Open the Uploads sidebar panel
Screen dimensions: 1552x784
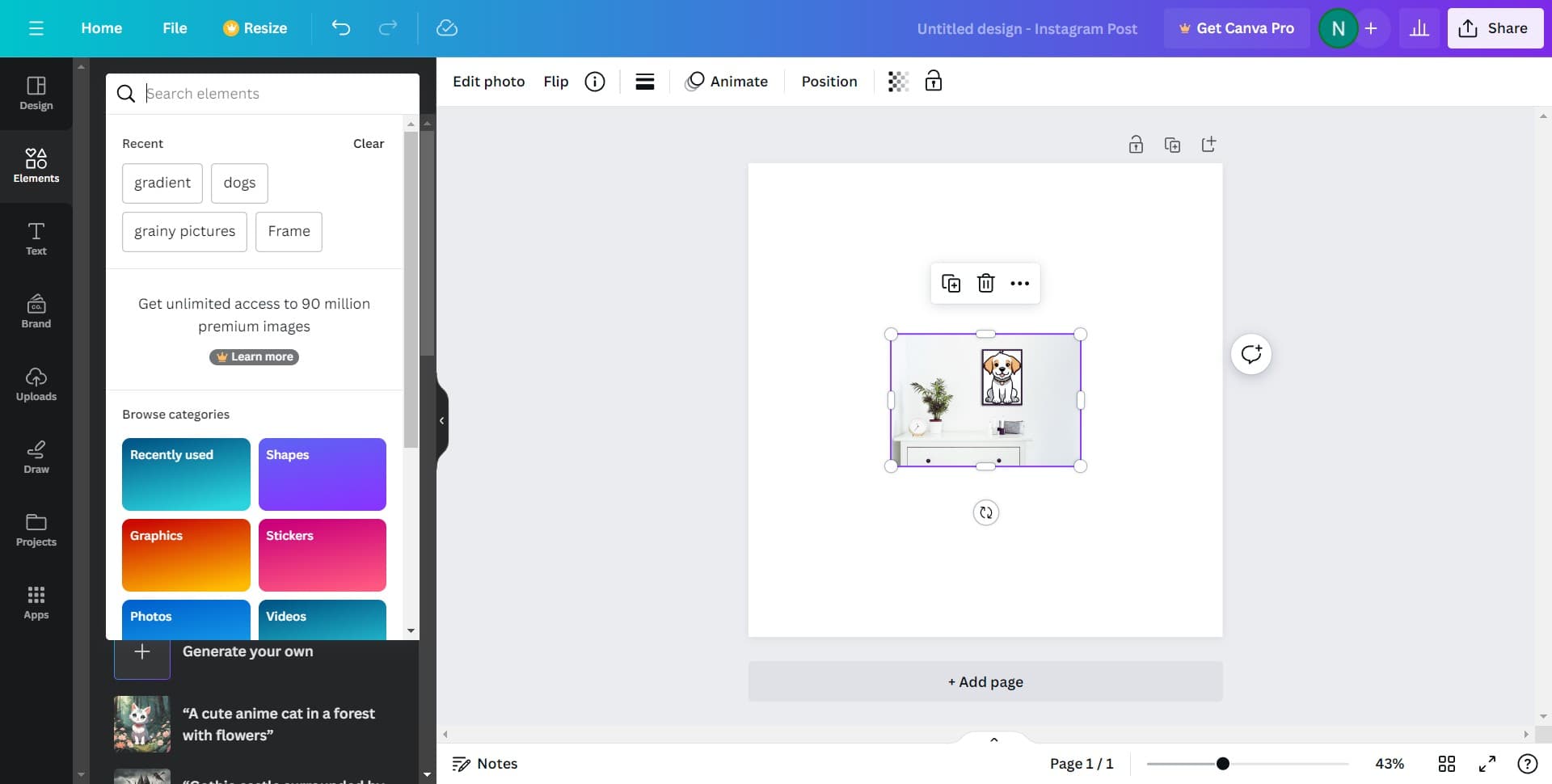pos(36,384)
